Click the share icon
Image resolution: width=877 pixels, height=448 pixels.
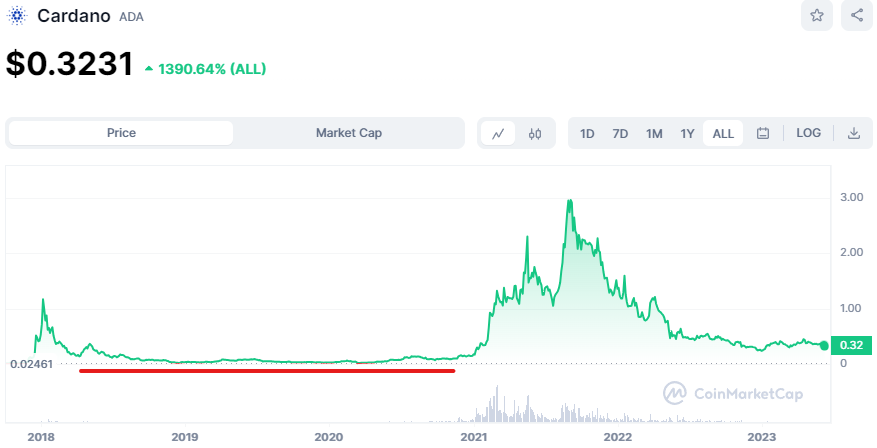pyautogui.click(x=857, y=15)
